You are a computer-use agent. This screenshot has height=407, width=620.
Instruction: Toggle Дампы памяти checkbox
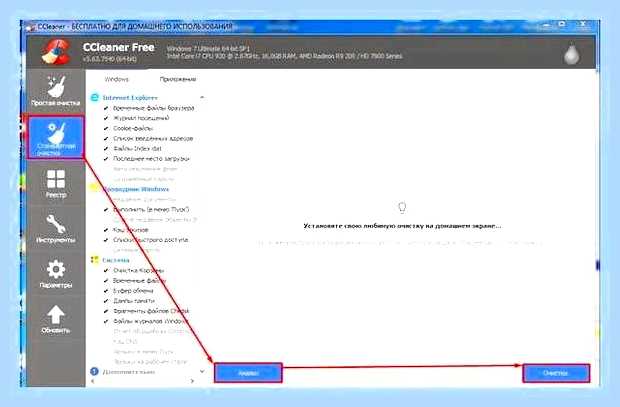[x=106, y=301]
